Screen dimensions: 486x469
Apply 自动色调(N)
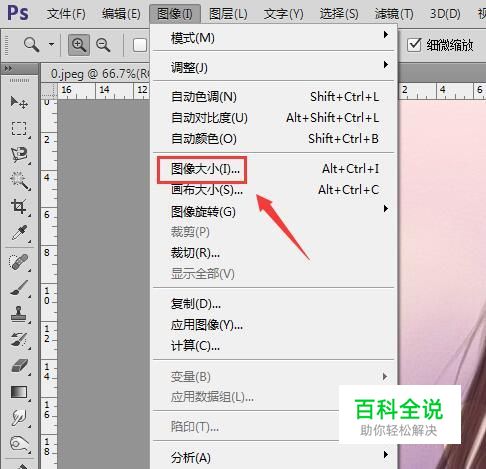point(274,97)
